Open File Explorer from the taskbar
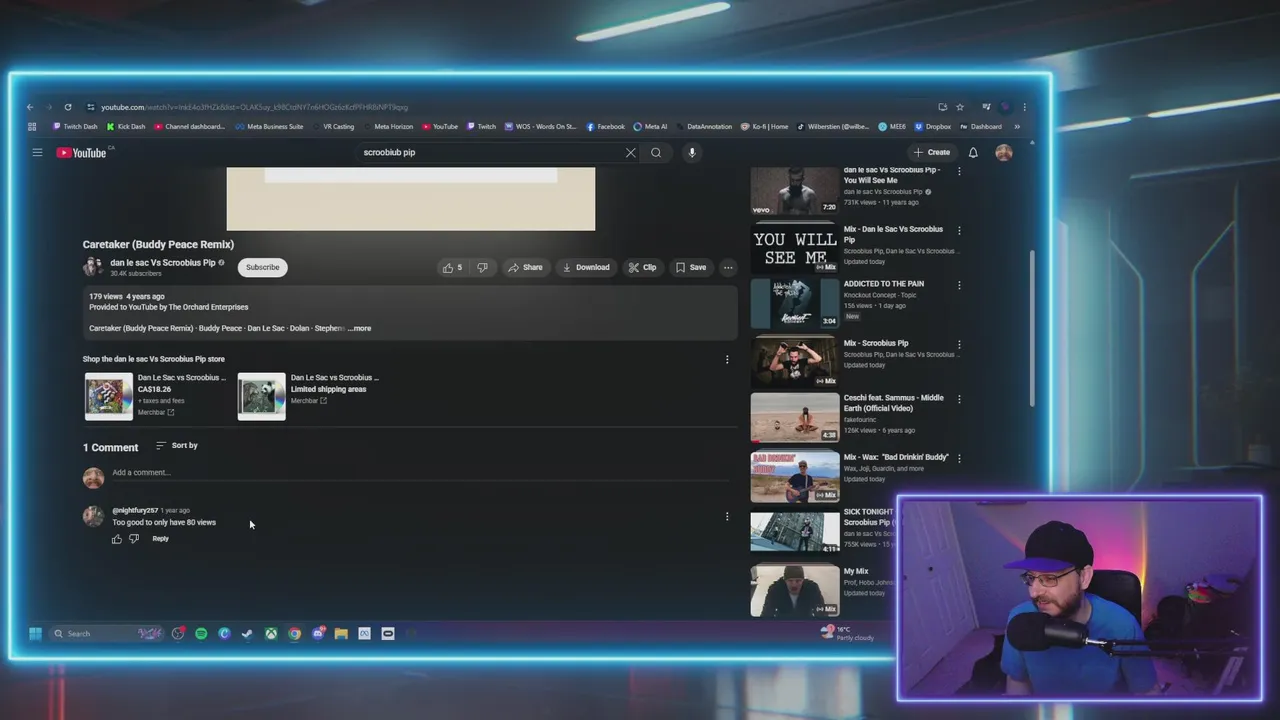The height and width of the screenshot is (720, 1280). (341, 633)
